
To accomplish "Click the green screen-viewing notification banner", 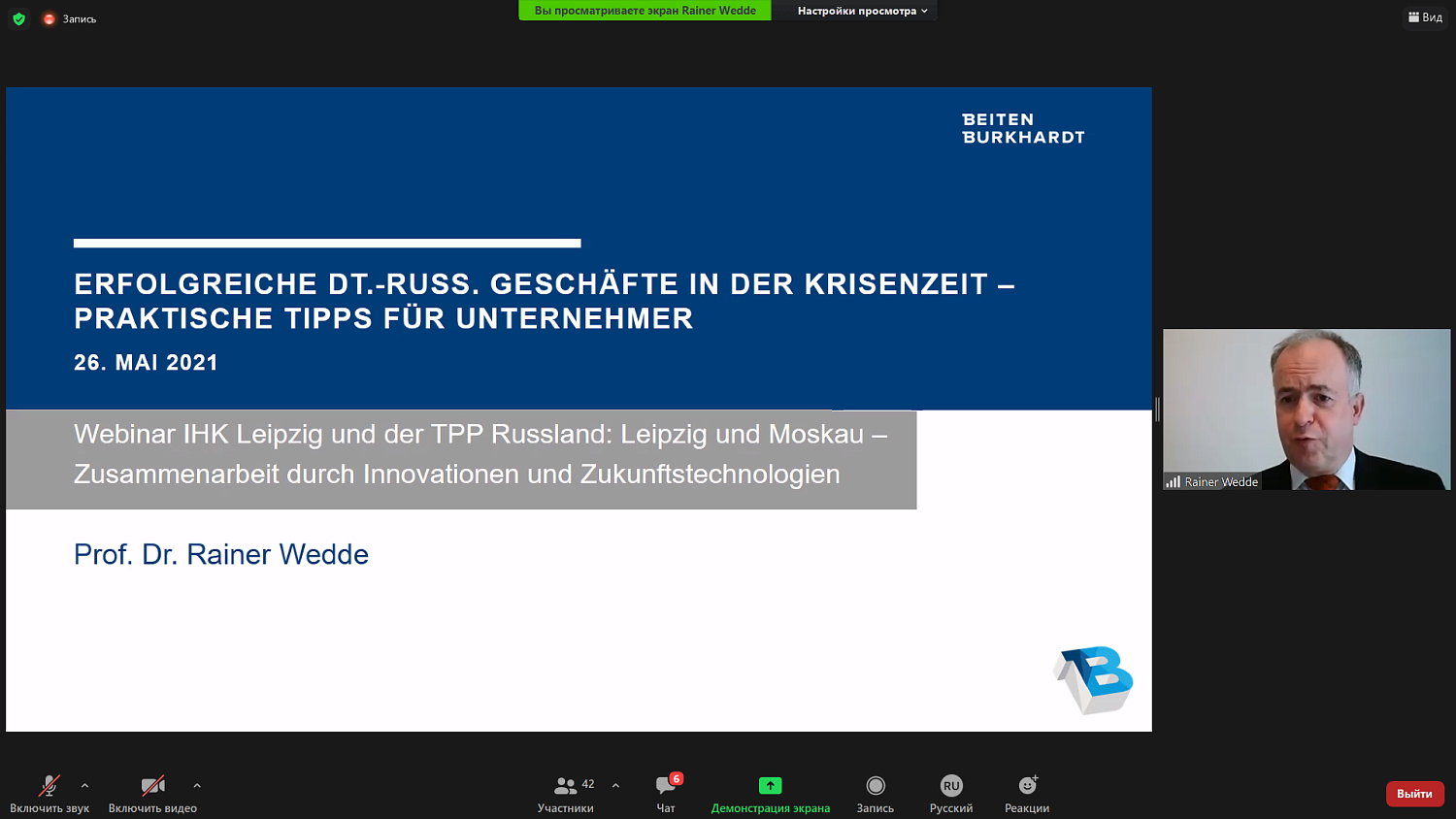I will (645, 11).
